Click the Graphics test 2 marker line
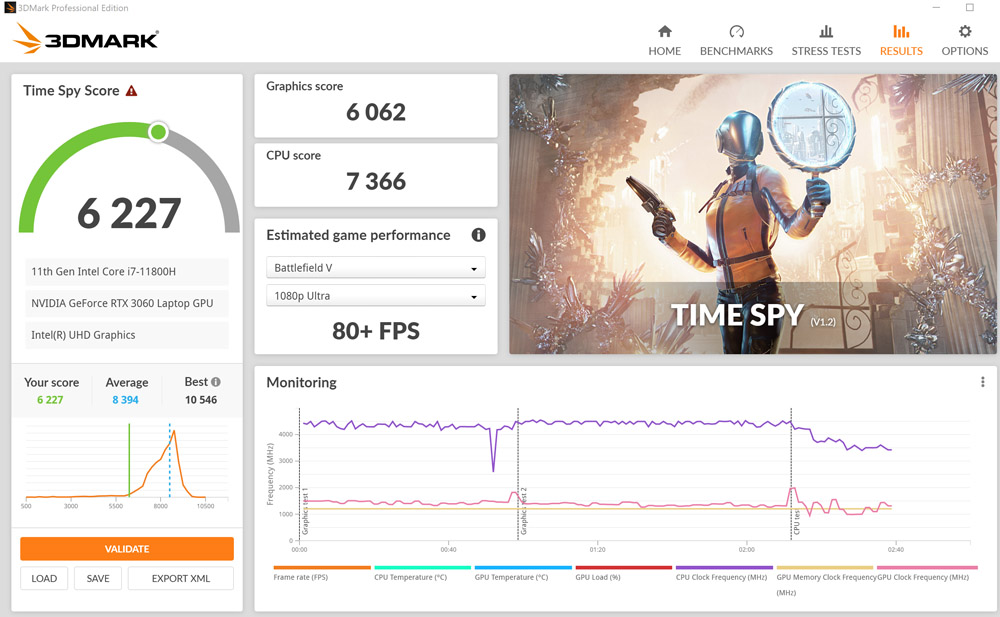Screen dimensions: 1000x617 click(x=518, y=475)
